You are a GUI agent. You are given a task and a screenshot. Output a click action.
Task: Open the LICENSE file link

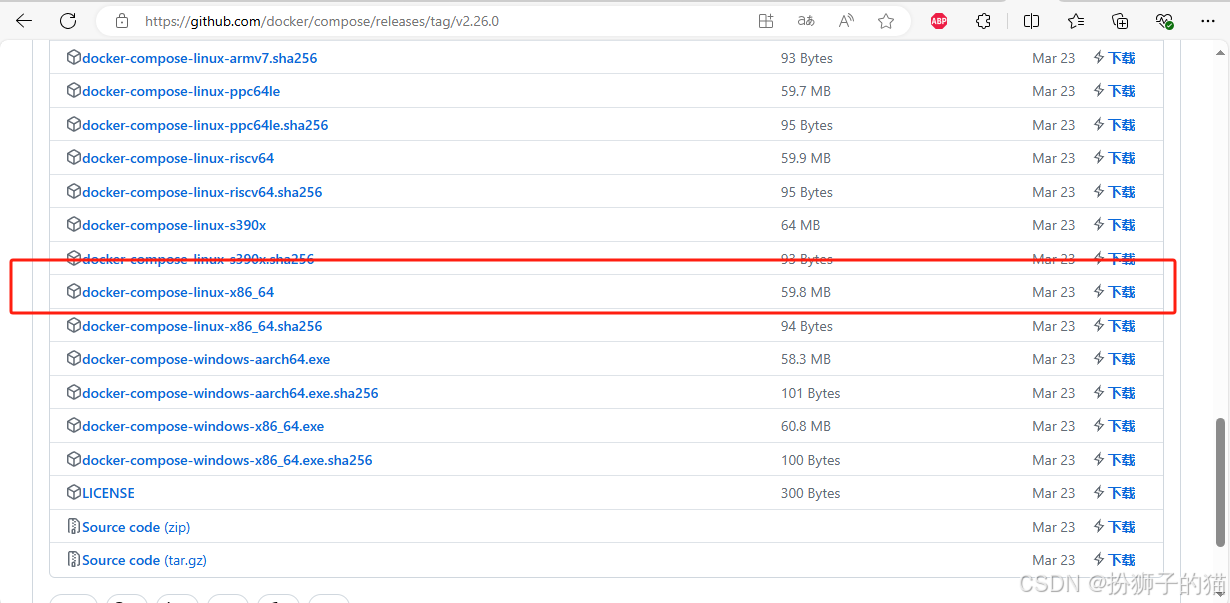click(x=108, y=493)
